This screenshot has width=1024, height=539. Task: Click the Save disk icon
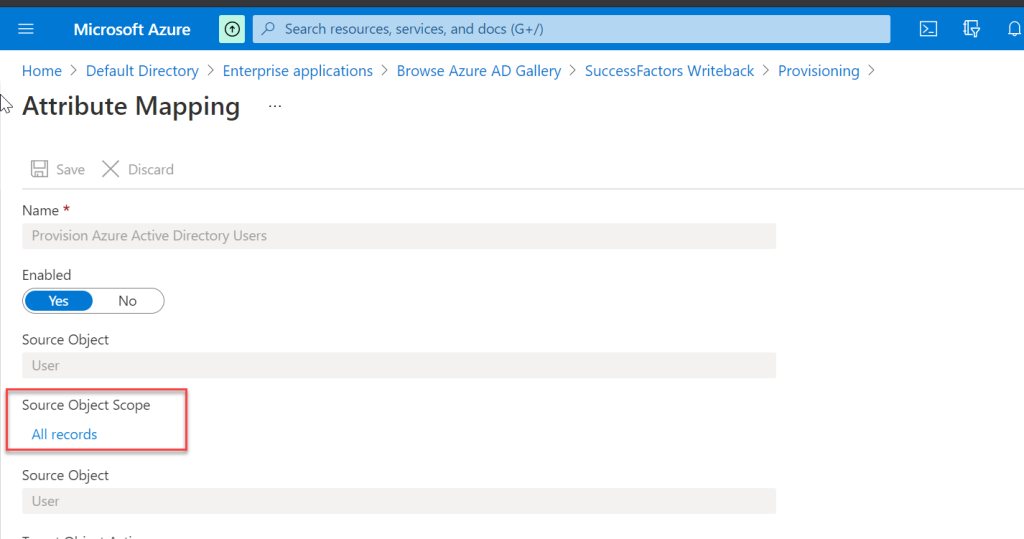39,169
